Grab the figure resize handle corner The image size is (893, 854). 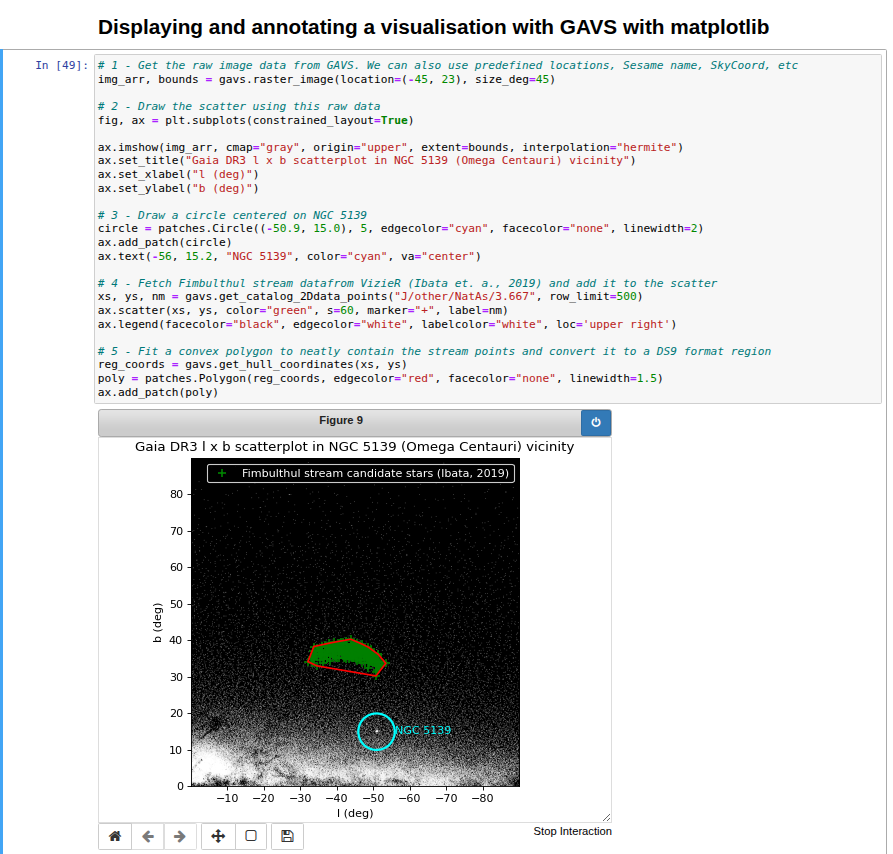point(606,817)
